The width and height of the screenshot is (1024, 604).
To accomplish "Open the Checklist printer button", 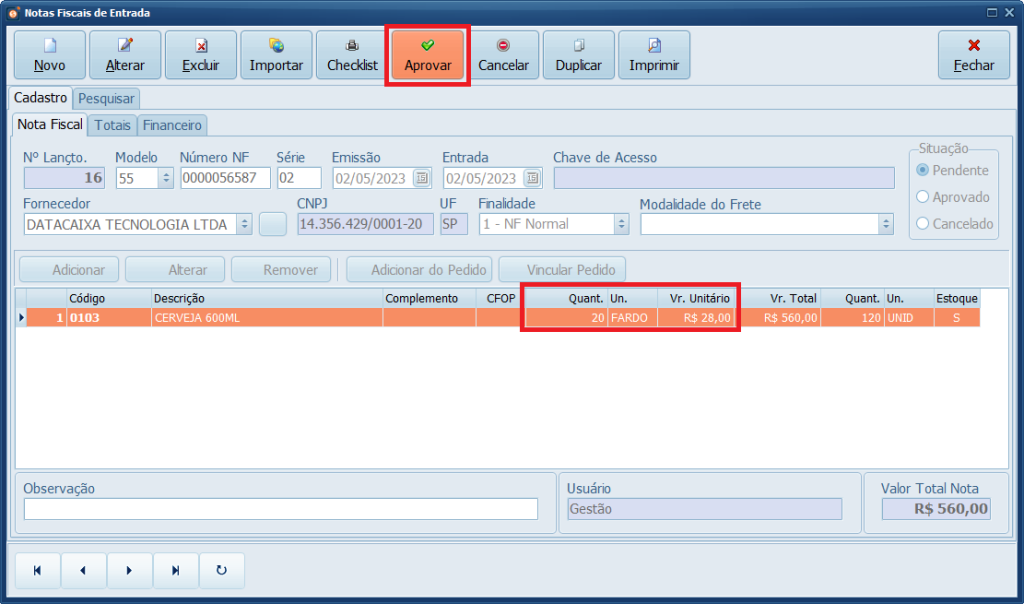I will click(x=352, y=55).
